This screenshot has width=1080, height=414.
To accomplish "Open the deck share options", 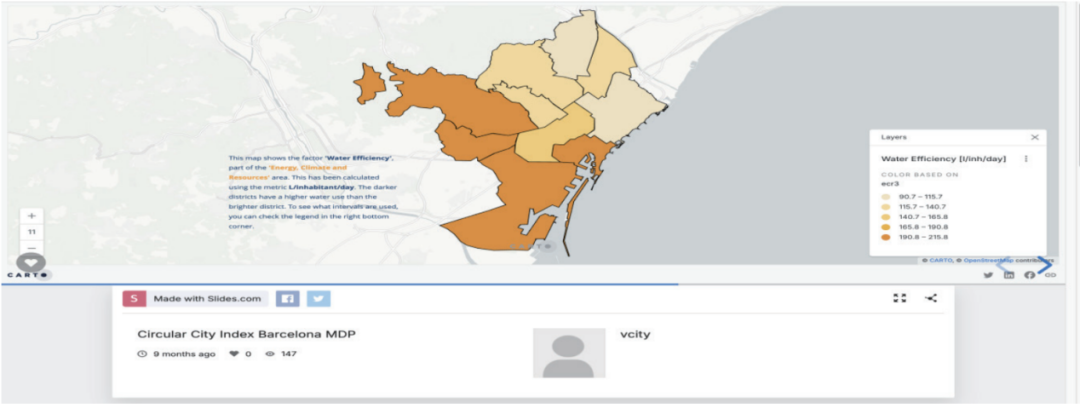I will [931, 298].
